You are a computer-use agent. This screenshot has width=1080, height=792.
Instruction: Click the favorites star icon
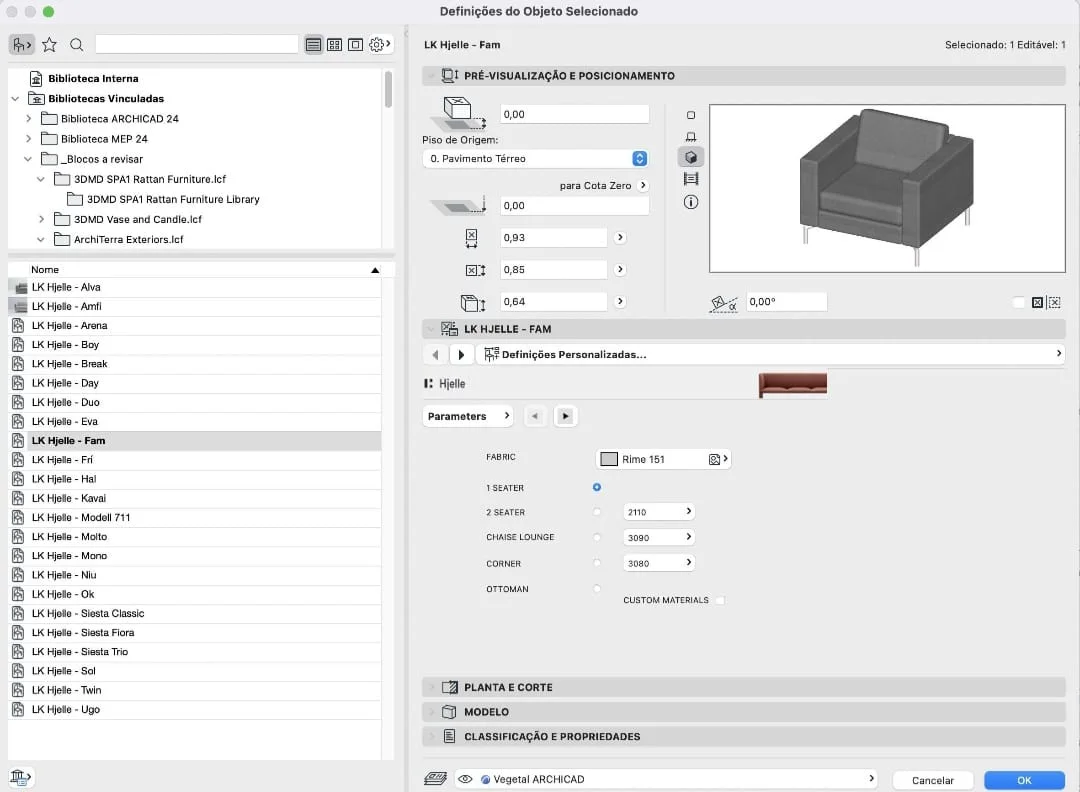(x=49, y=45)
